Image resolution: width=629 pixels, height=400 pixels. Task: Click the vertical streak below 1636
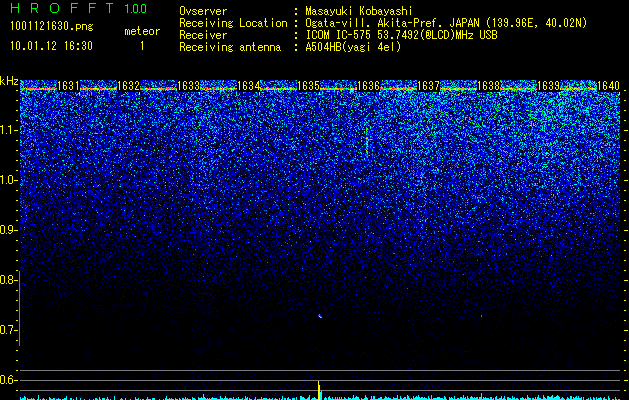pyautogui.click(x=367, y=140)
